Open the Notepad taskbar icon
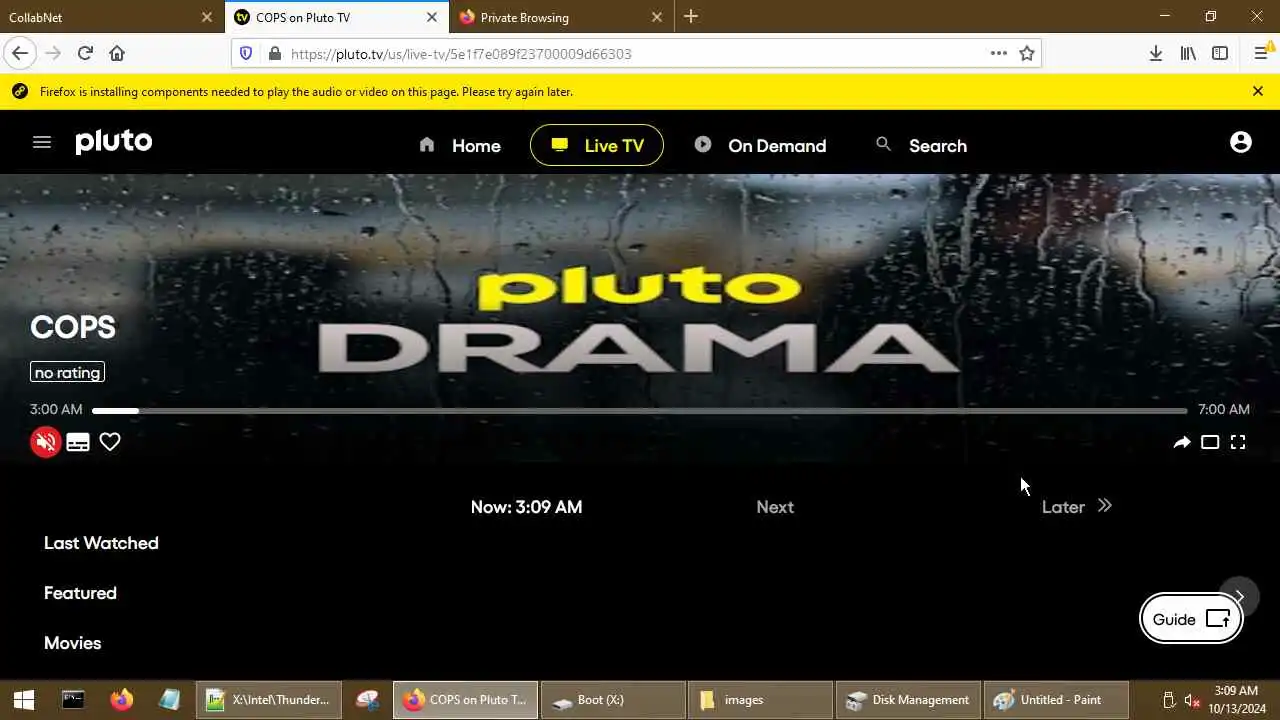1280x720 pixels. [170, 700]
